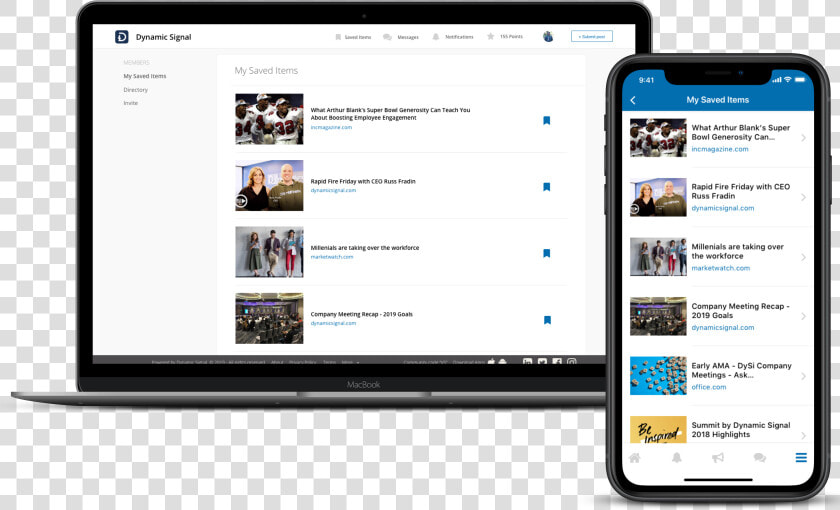Image resolution: width=840 pixels, height=510 pixels.
Task: Click the LinkedIn icon in laptop footer
Action: point(527,361)
